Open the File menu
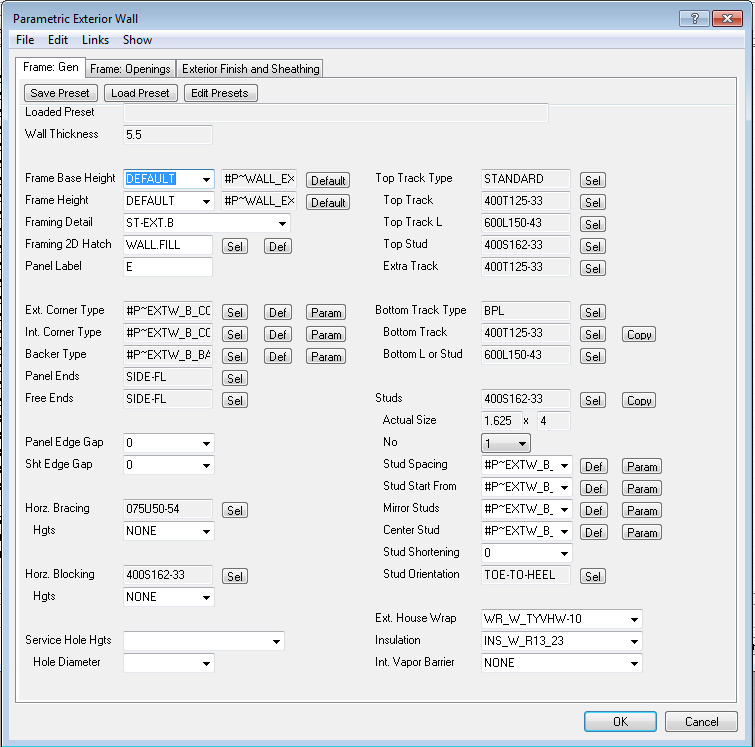Viewport: 755px width, 747px height. coord(25,40)
